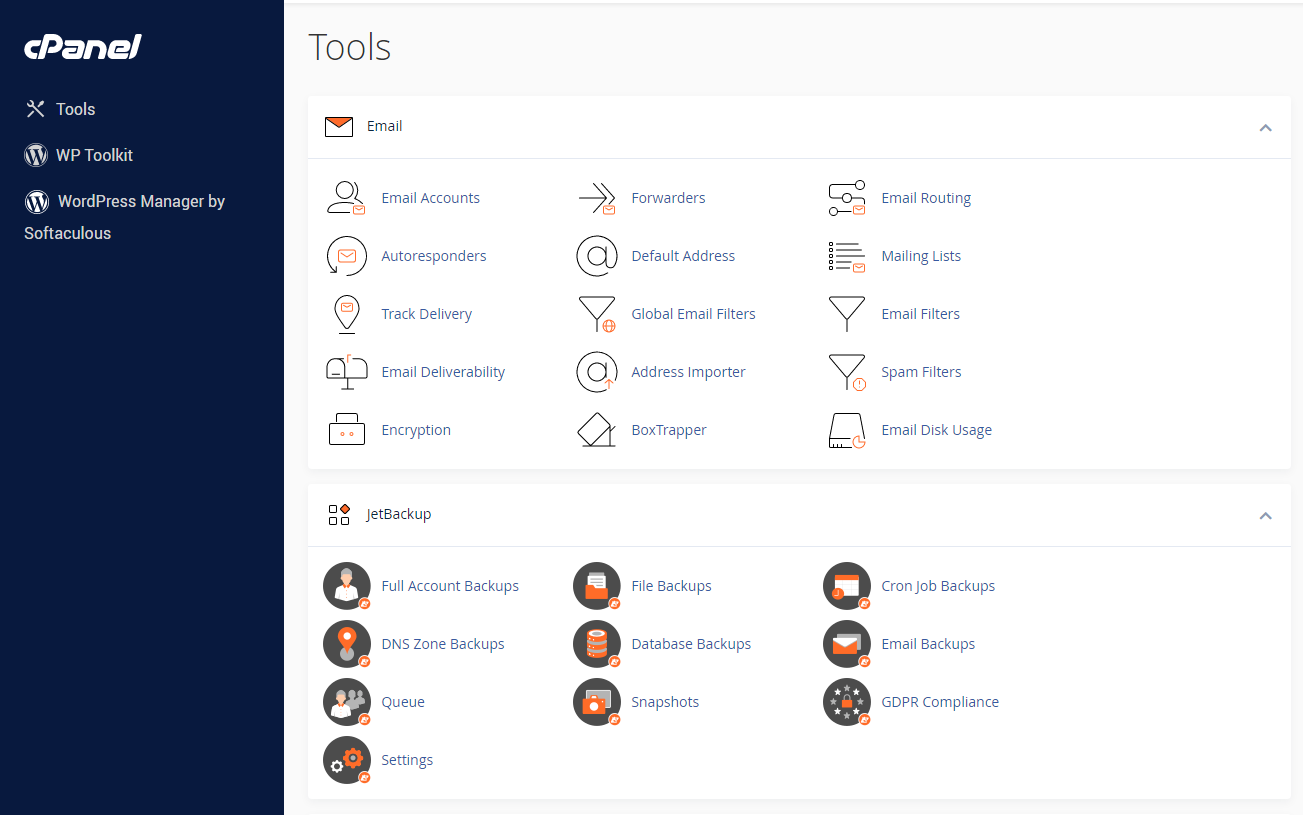Click the Email Filters funnel icon
Screen dimensions: 1303x815
point(847,314)
